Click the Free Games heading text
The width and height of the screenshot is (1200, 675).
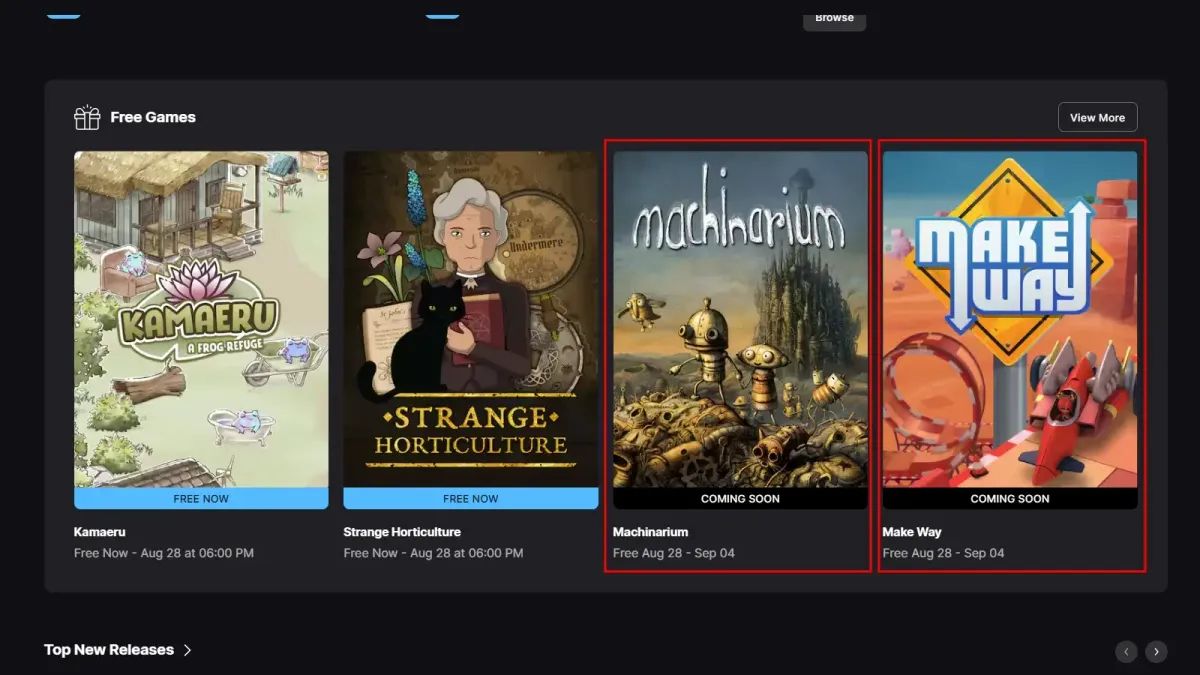point(153,117)
